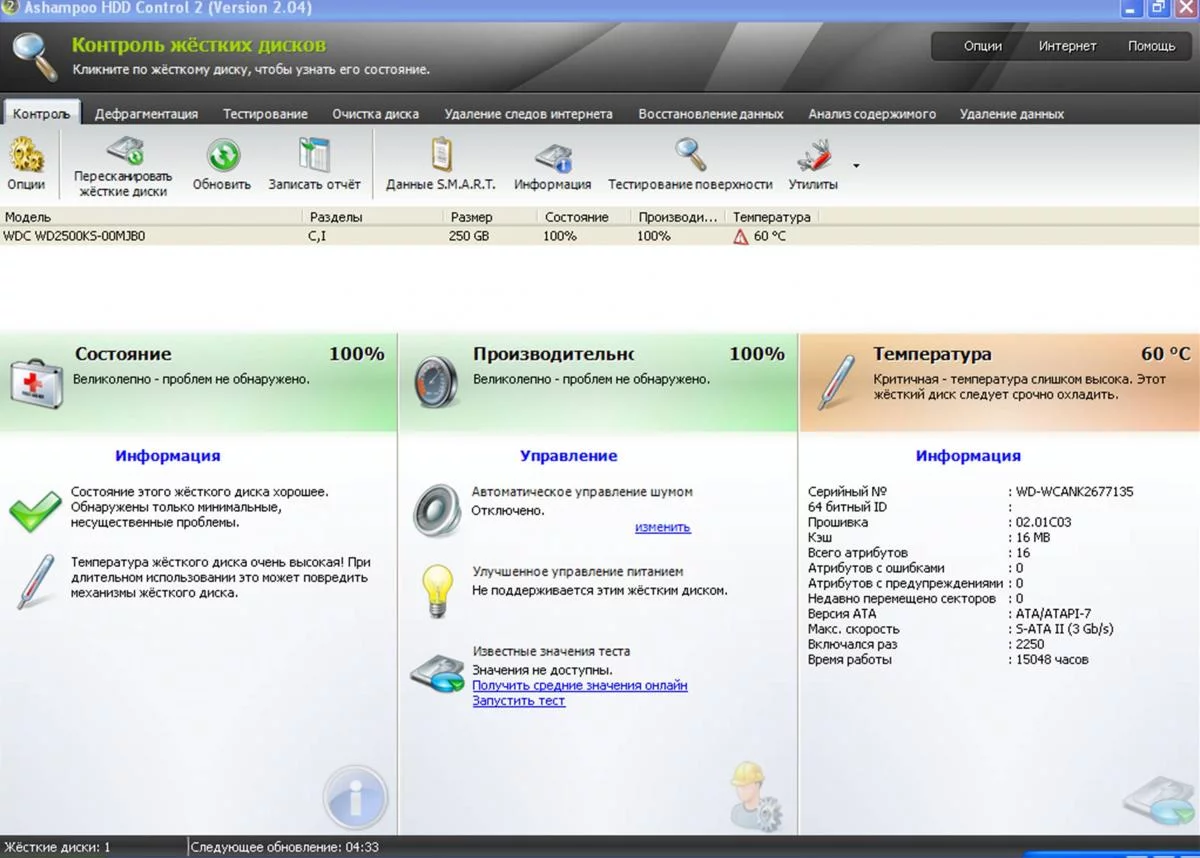Open Восстановление данных tab
Screen dimensions: 1200x858
(711, 114)
